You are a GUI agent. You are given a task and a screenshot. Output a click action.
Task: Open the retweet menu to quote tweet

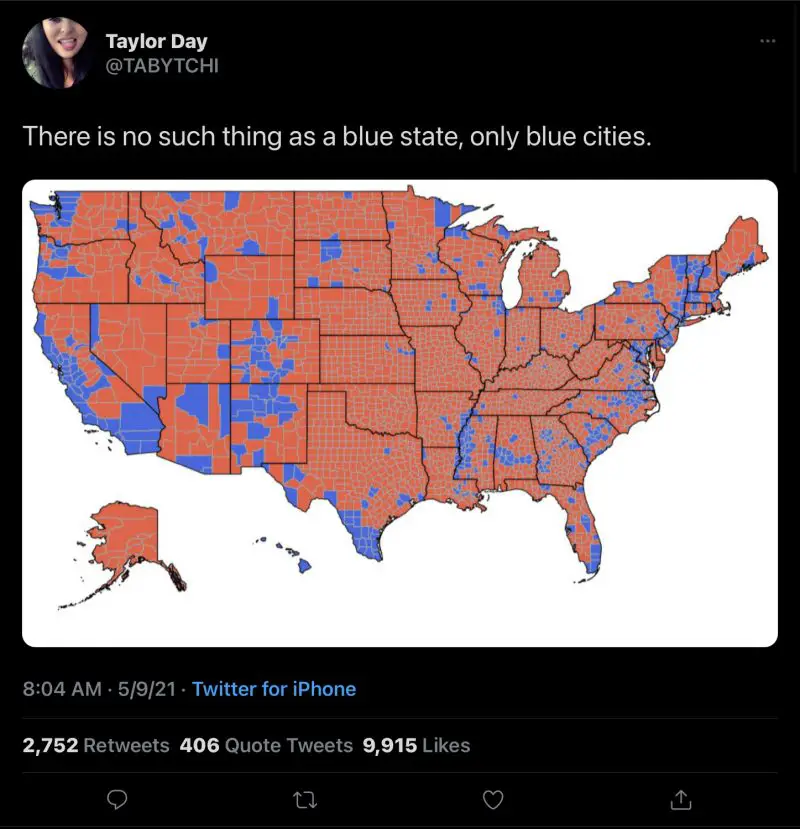[x=305, y=799]
